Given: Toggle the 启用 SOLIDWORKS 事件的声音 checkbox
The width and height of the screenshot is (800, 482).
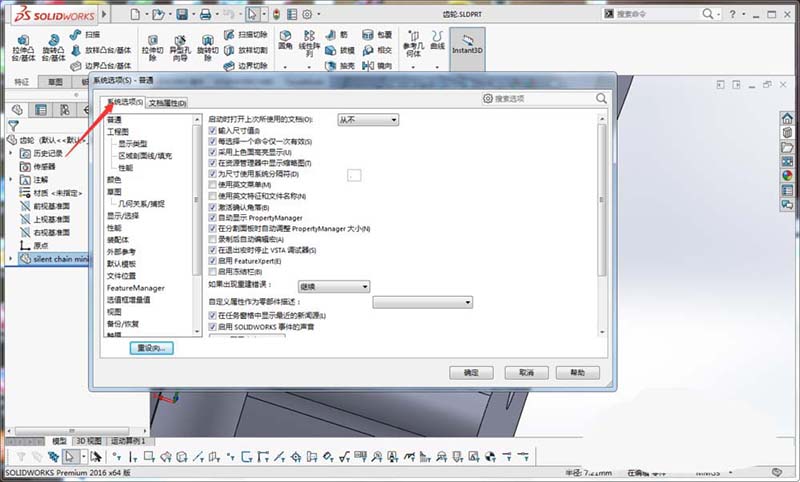Looking at the screenshot, I should point(213,326).
